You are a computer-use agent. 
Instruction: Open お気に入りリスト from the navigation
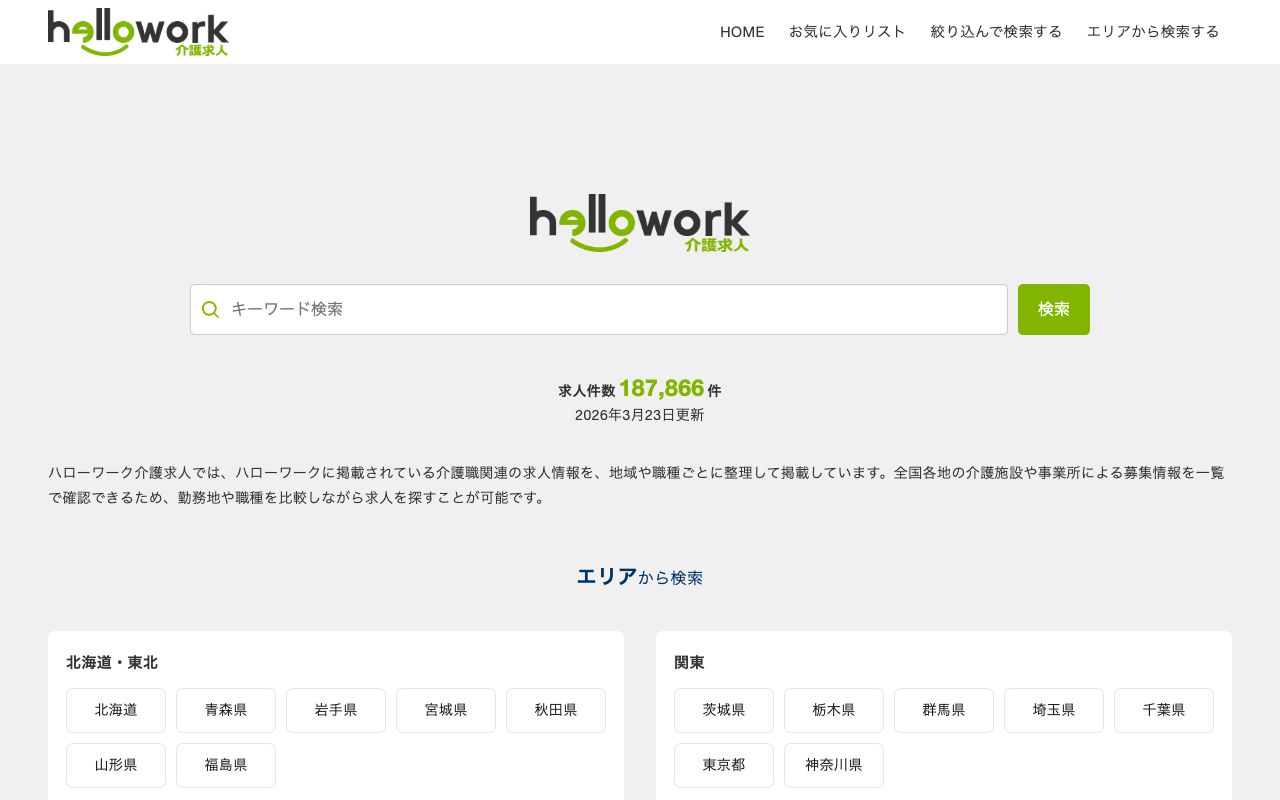(x=848, y=32)
